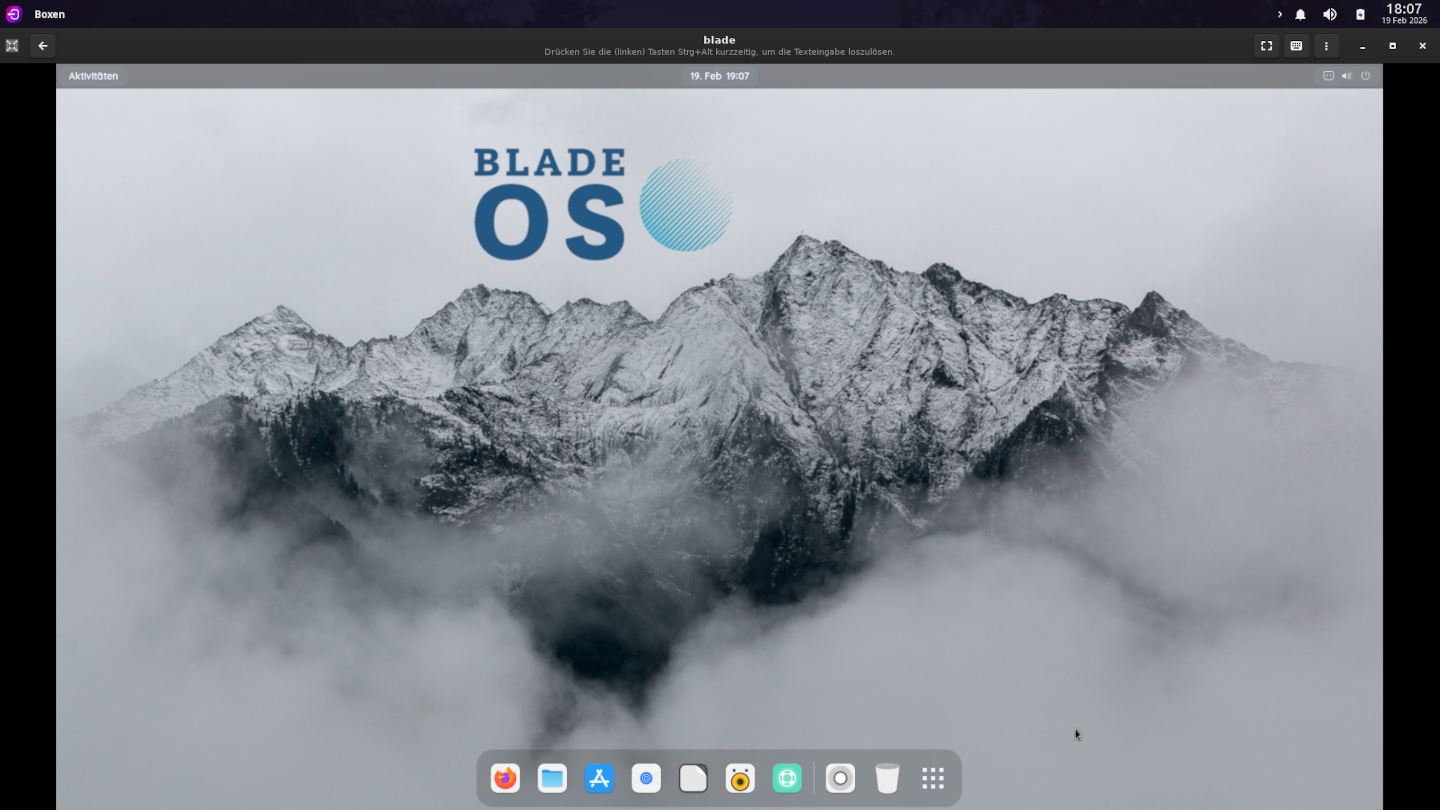Image resolution: width=1440 pixels, height=810 pixels.
Task: Open the guest system status menu
Action: tap(1347, 76)
